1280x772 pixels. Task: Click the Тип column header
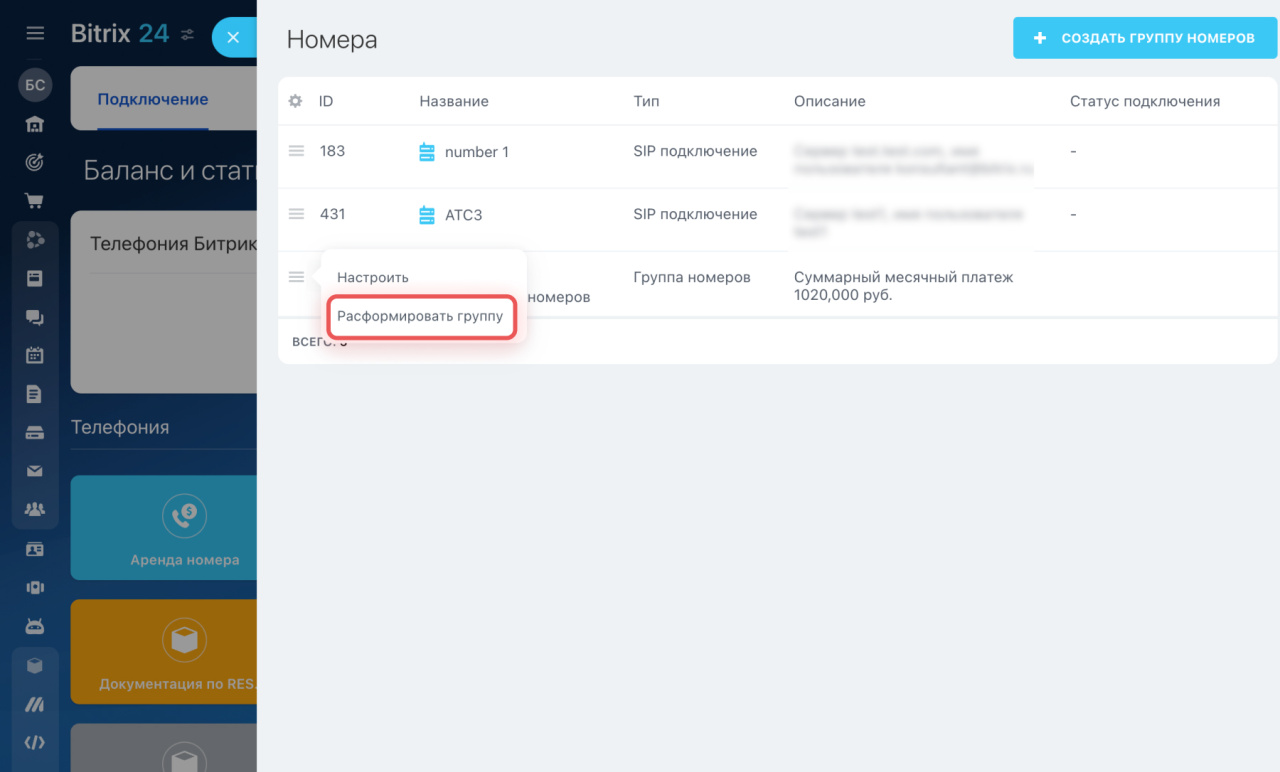coord(646,101)
